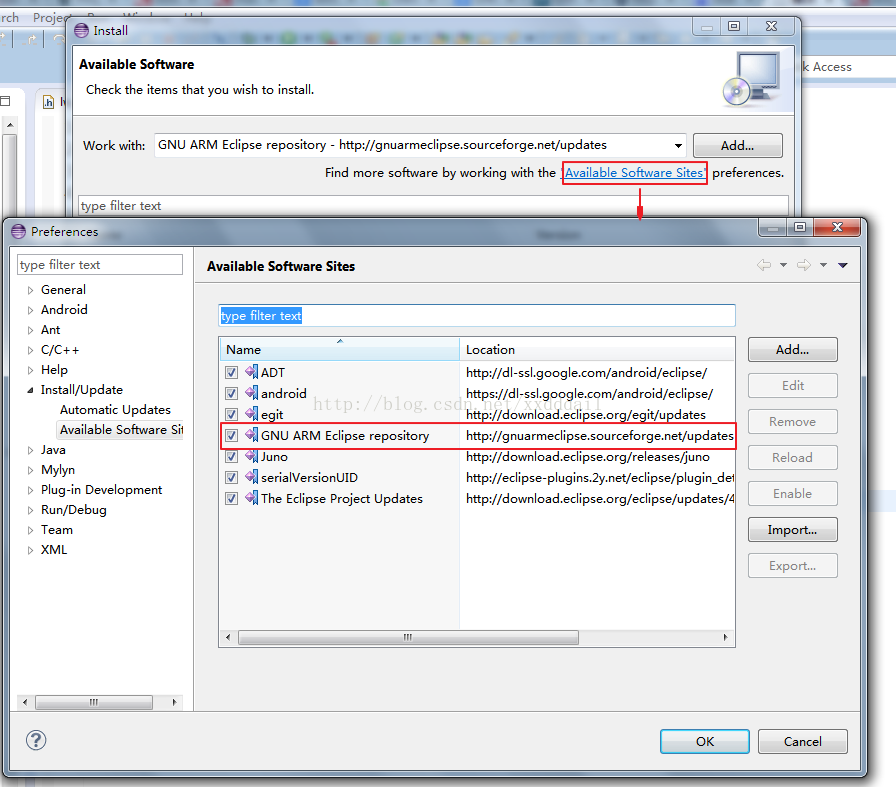Toggle GNU ARM Eclipse repository checkbox

coord(231,436)
